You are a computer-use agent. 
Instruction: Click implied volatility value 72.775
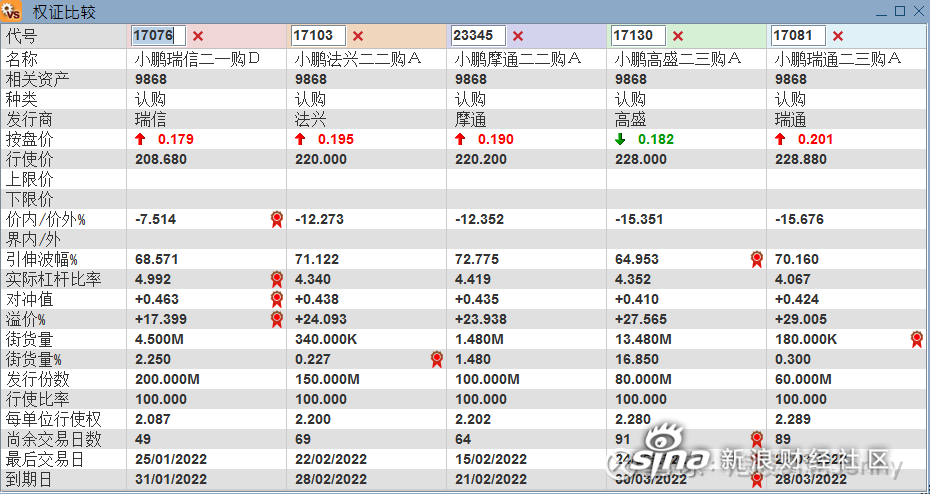coord(477,259)
